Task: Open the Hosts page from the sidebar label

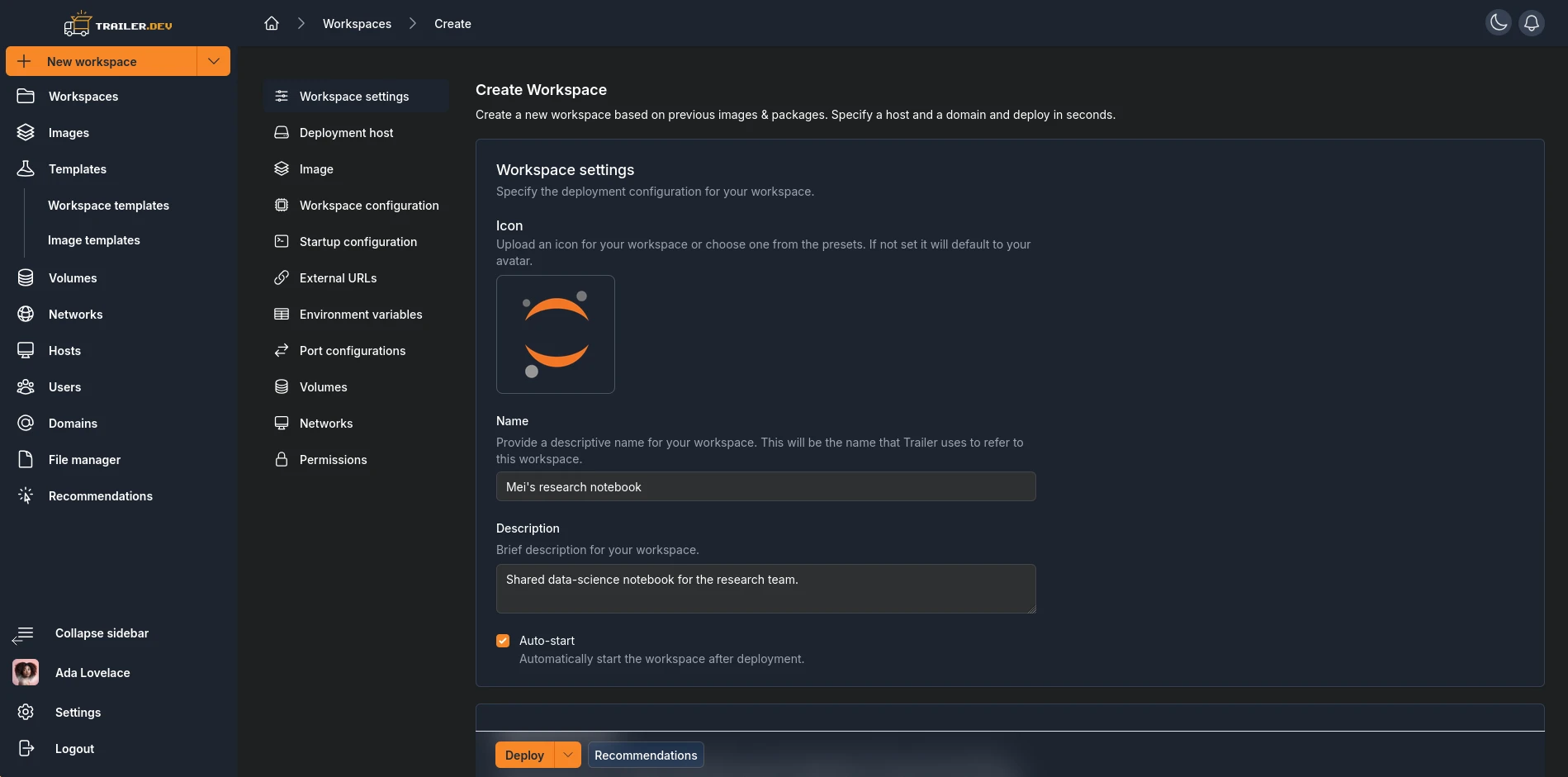Action: [64, 350]
